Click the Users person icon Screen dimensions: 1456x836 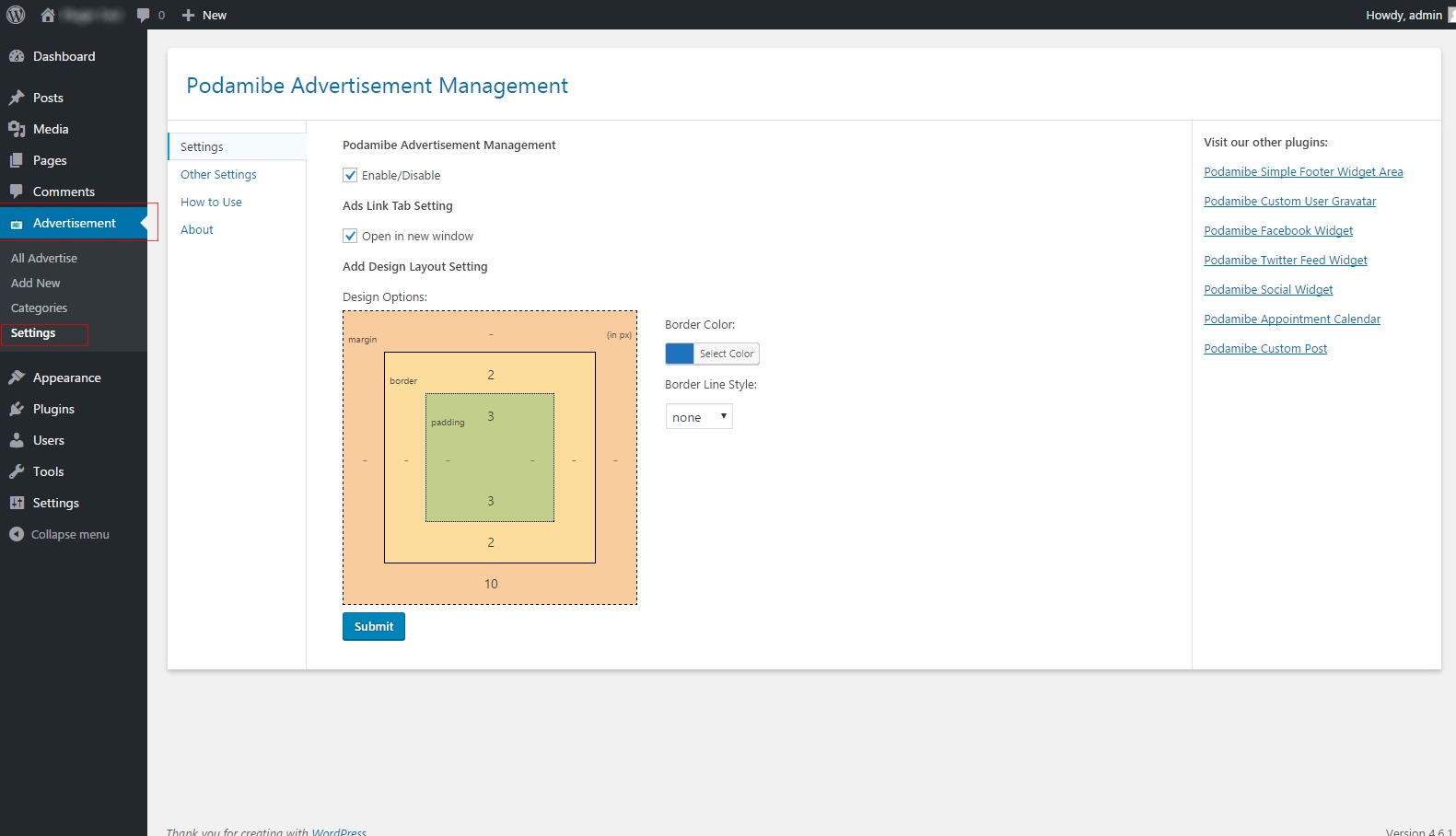(17, 440)
